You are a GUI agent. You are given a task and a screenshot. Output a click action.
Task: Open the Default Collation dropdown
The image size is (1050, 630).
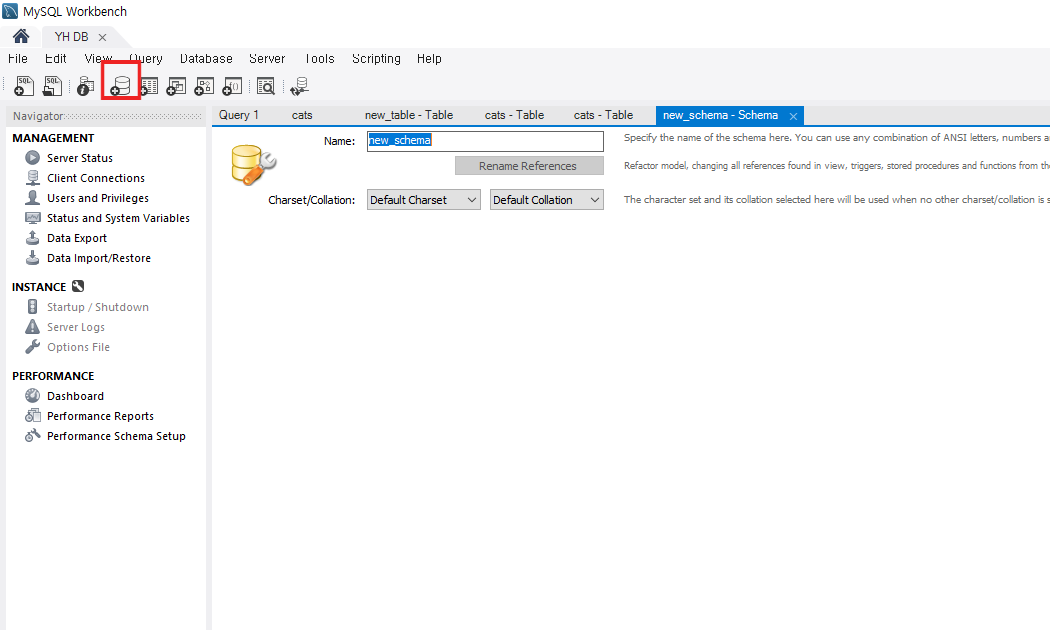pyautogui.click(x=546, y=200)
